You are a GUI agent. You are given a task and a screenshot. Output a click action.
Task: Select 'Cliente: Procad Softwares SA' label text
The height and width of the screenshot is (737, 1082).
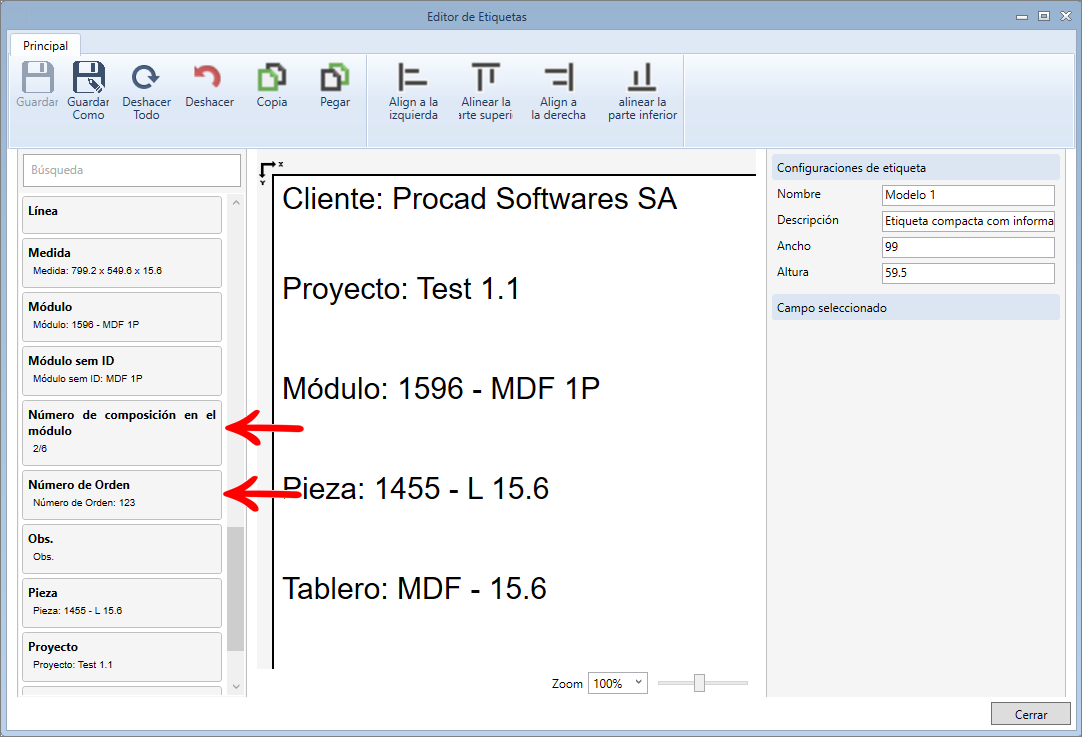click(480, 199)
